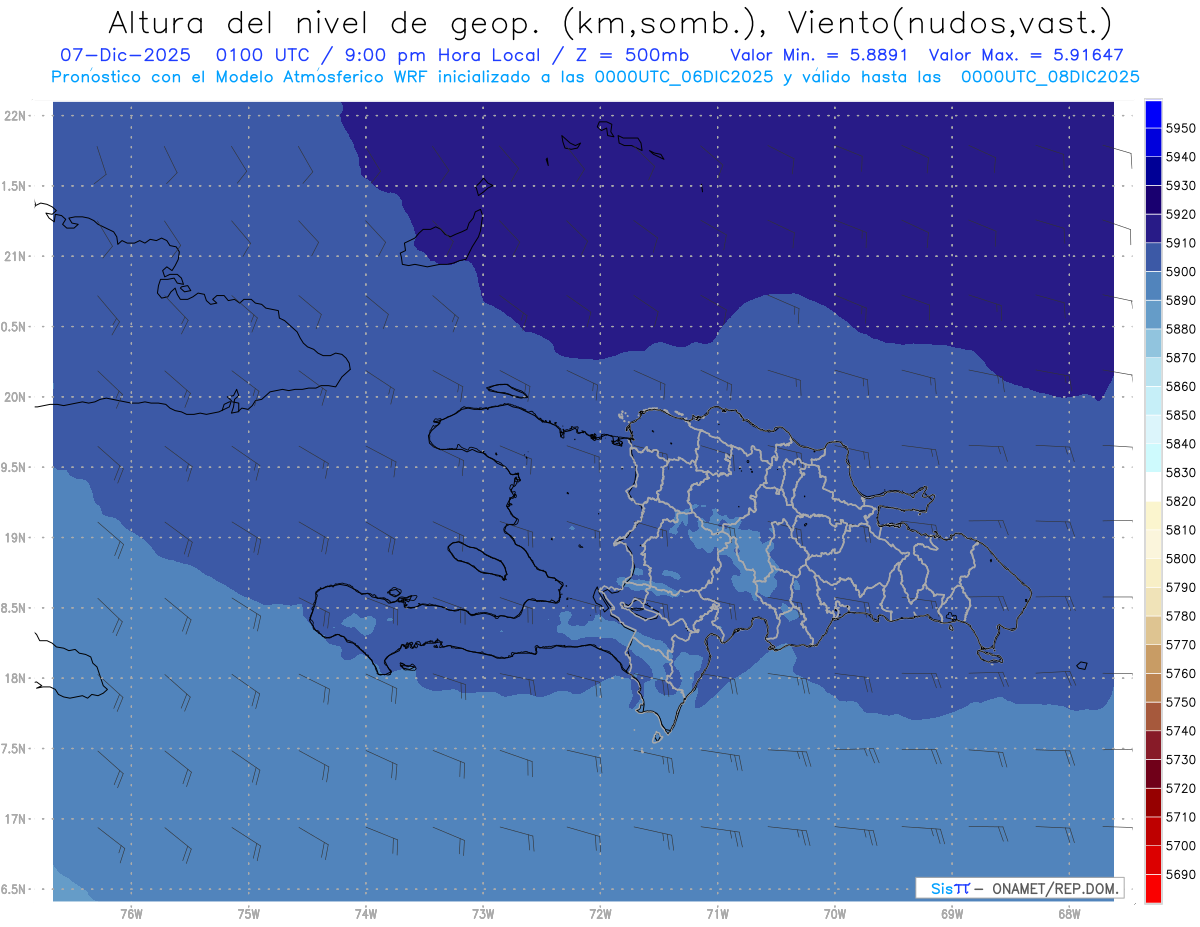This screenshot has height=927, width=1200.
Task: Click the '17N' latitude label
Action: (16, 819)
